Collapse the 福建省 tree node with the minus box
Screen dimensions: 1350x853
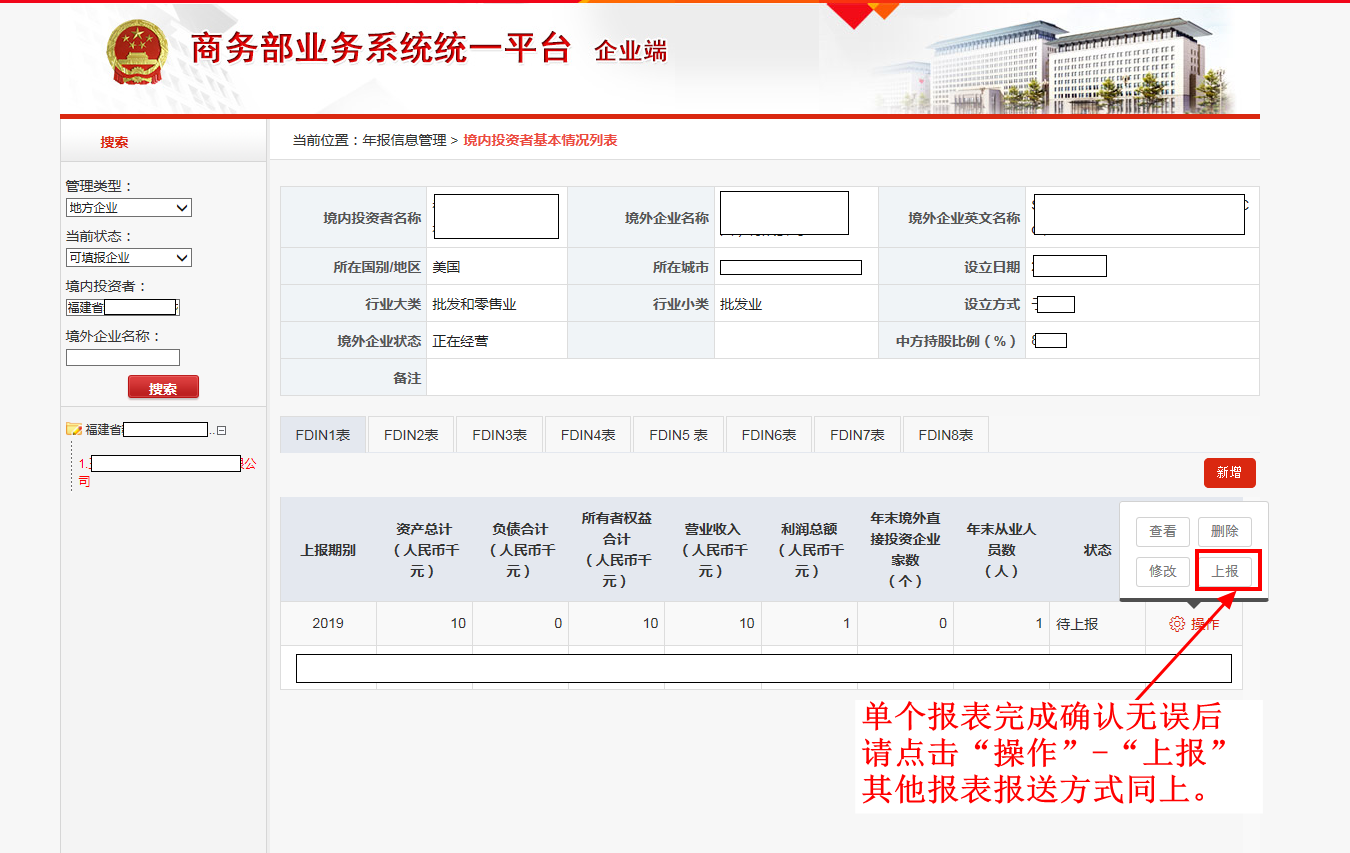pos(222,430)
